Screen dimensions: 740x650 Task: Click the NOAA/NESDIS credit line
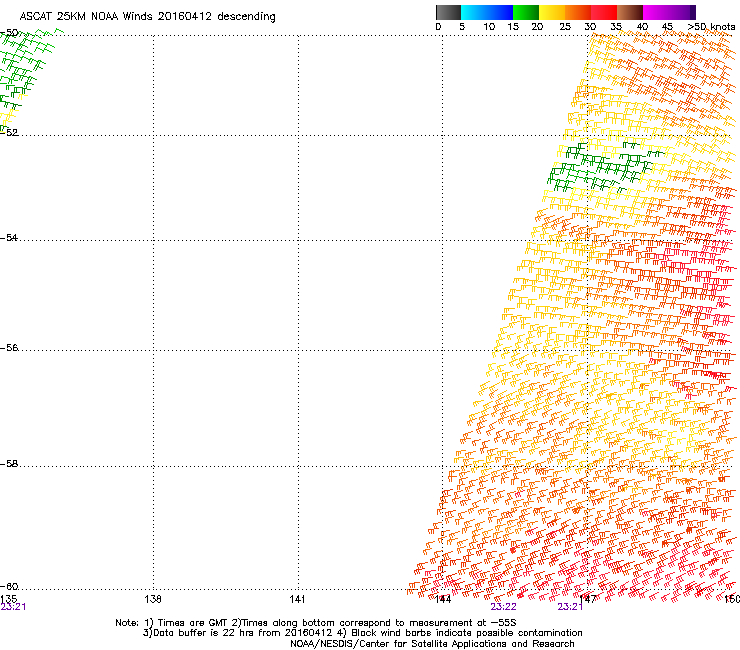(x=432, y=644)
